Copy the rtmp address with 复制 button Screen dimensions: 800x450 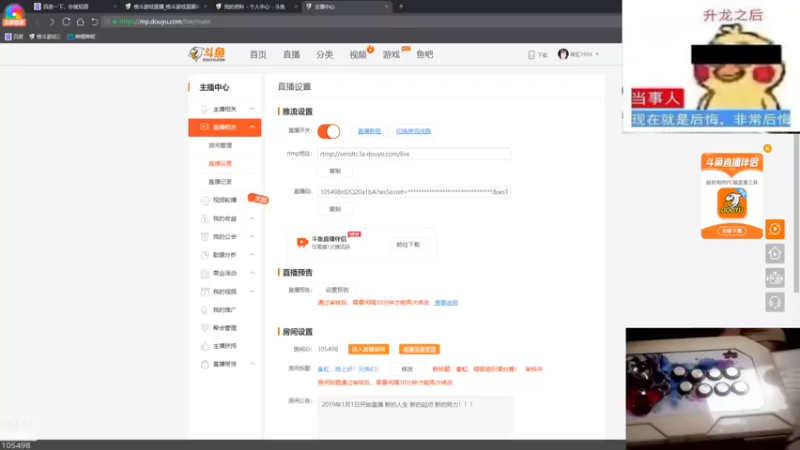coord(335,171)
